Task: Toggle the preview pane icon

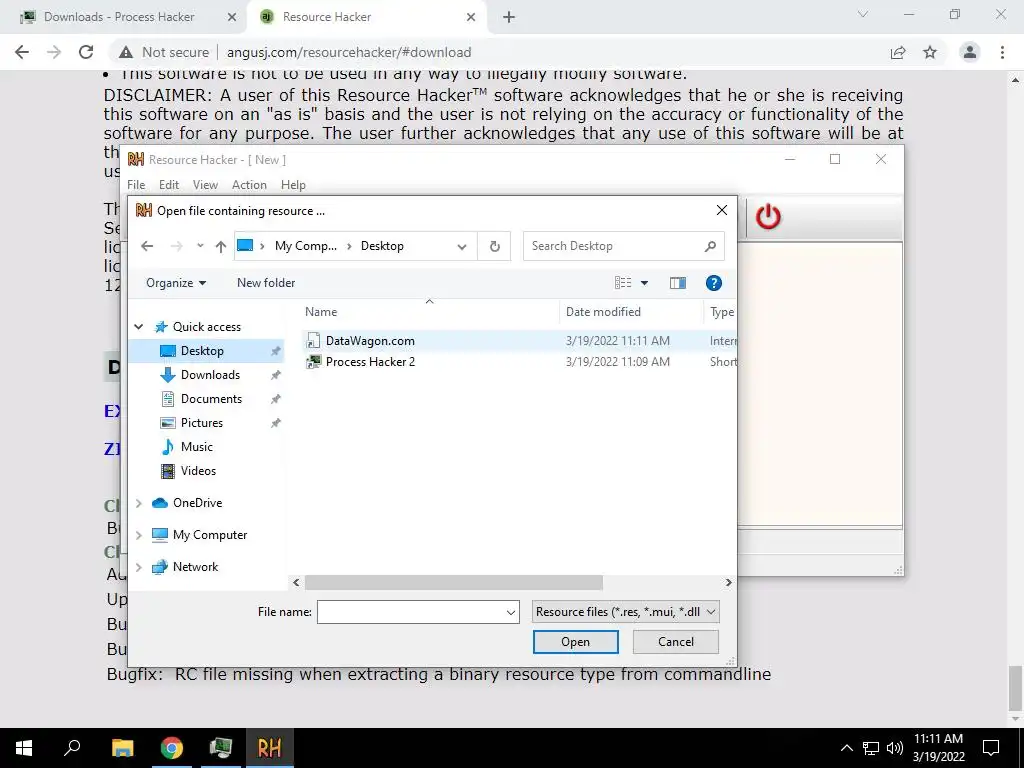Action: tap(677, 283)
